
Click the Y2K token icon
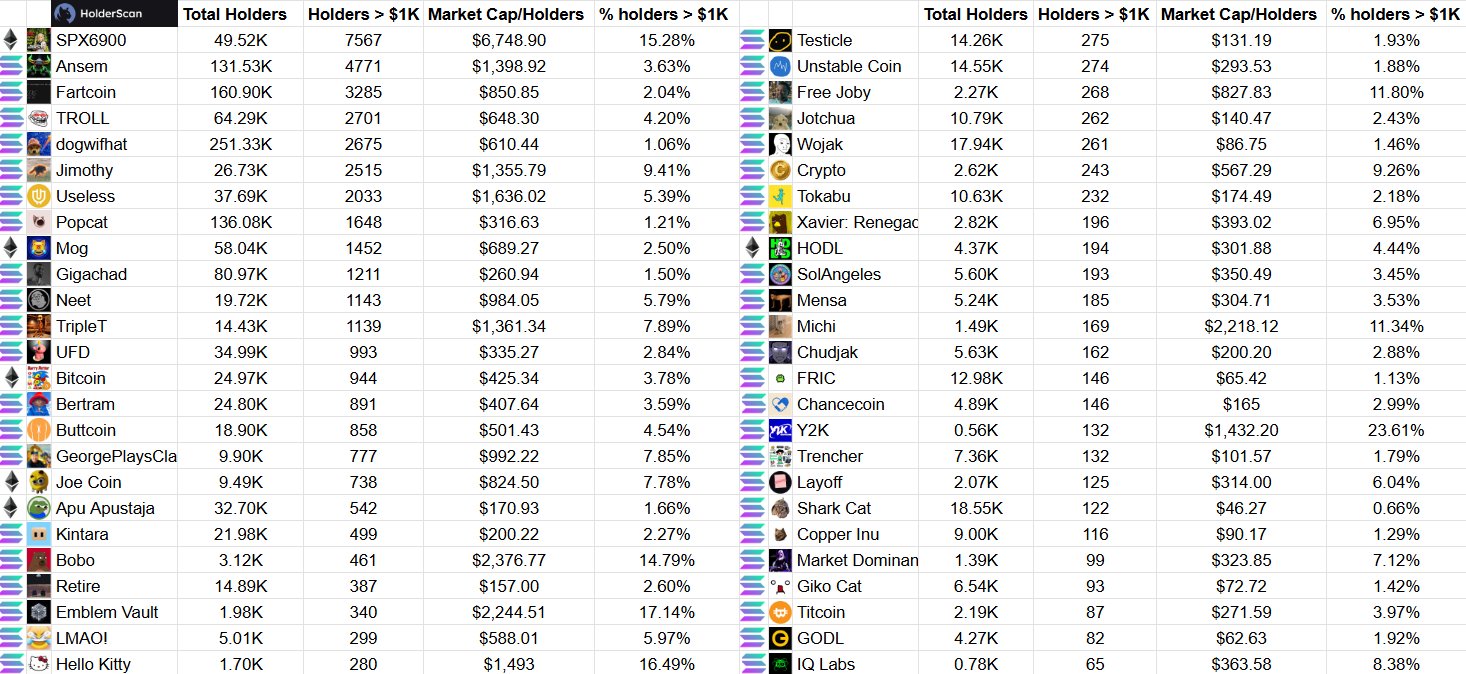pyautogui.click(x=781, y=430)
